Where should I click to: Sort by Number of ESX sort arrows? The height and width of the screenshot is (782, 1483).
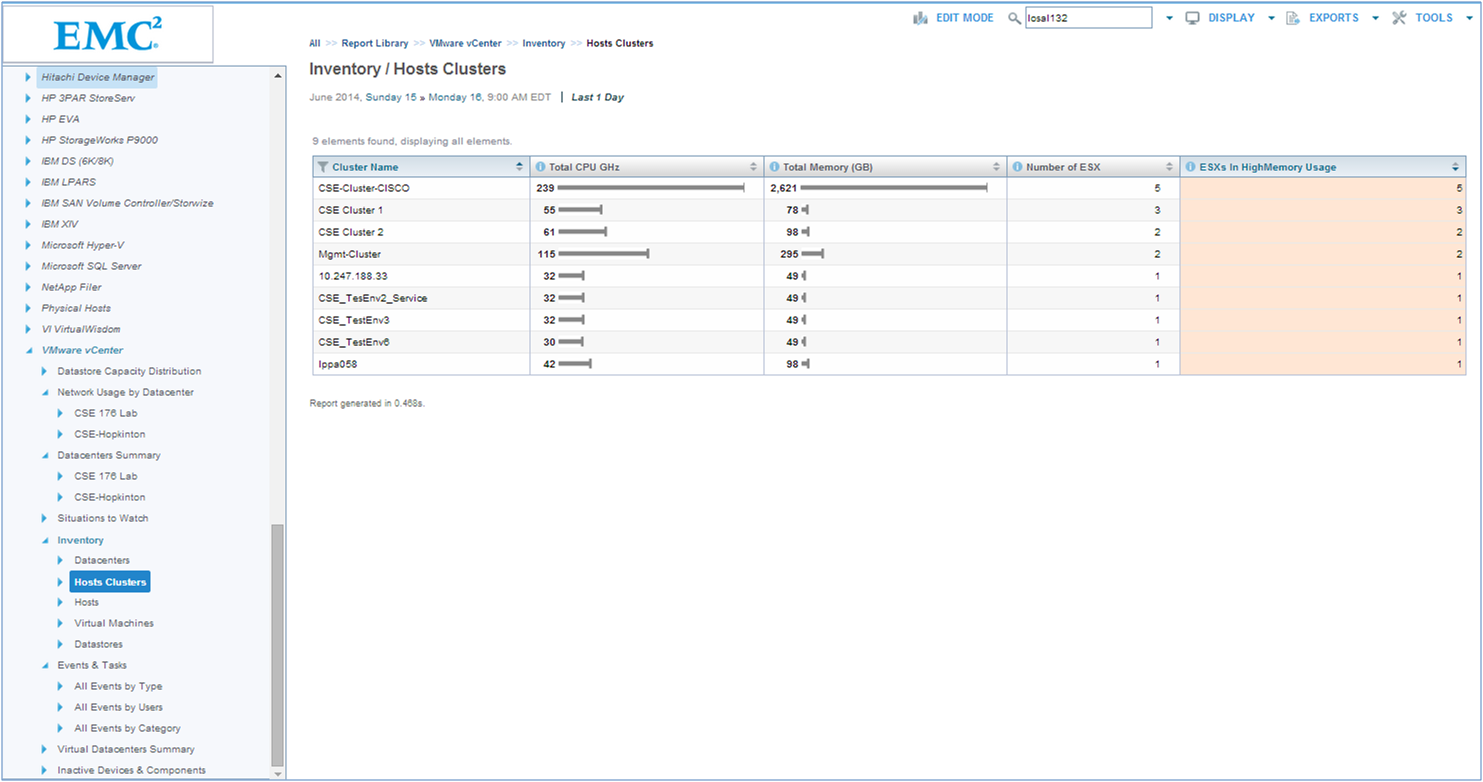click(1169, 167)
